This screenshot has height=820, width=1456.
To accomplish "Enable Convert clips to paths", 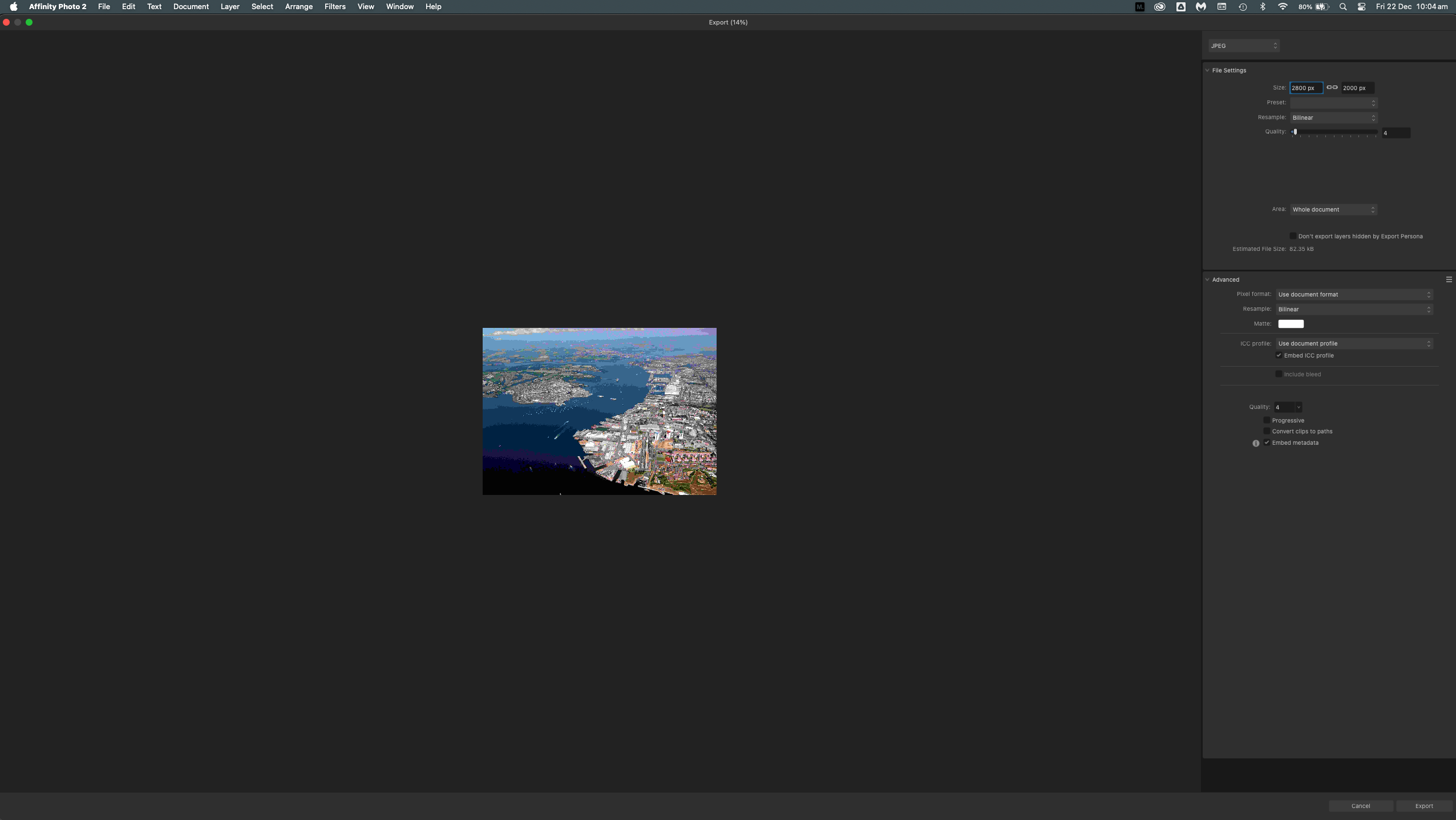I will pyautogui.click(x=1267, y=431).
